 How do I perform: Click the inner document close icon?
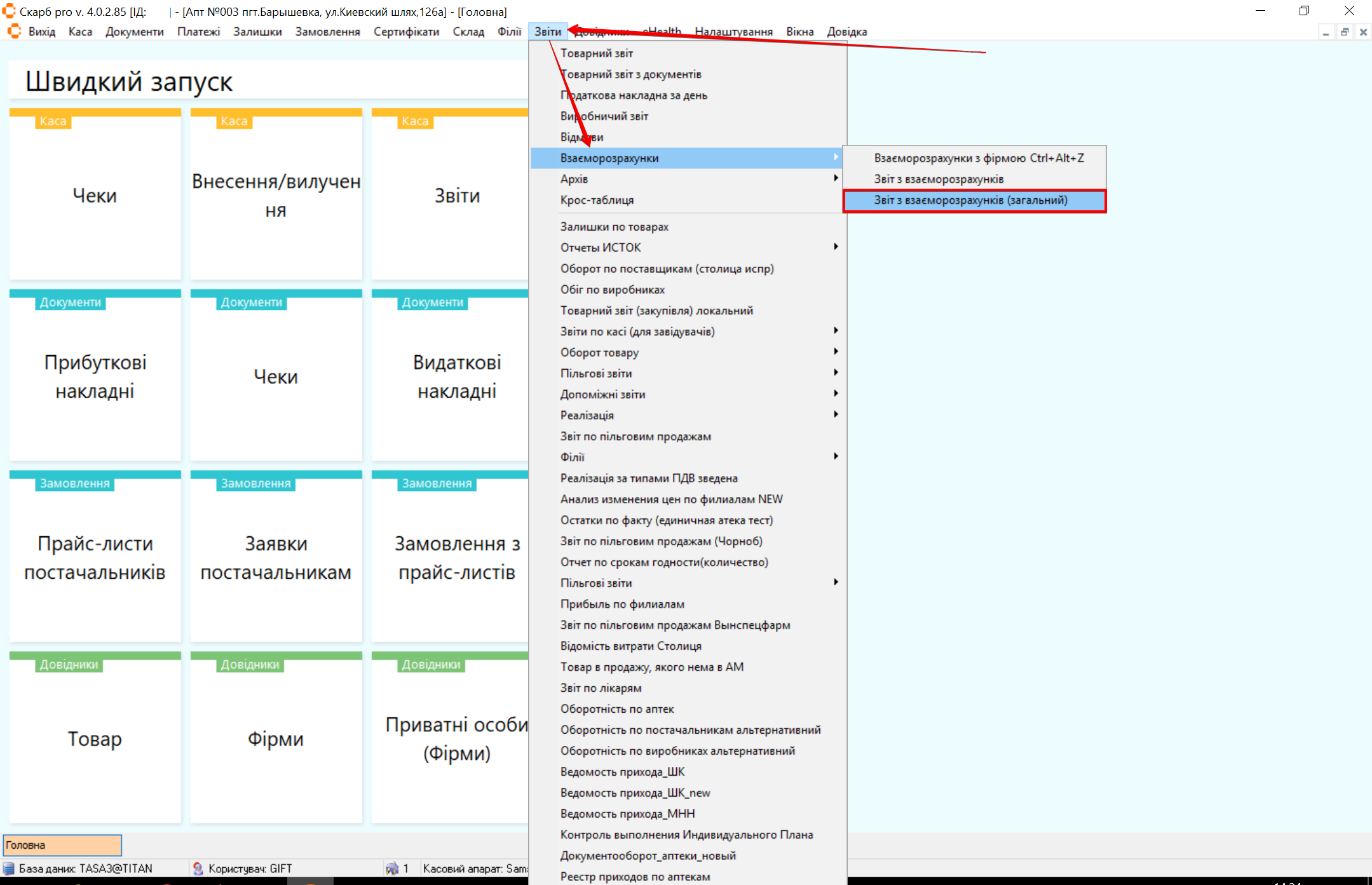1363,32
